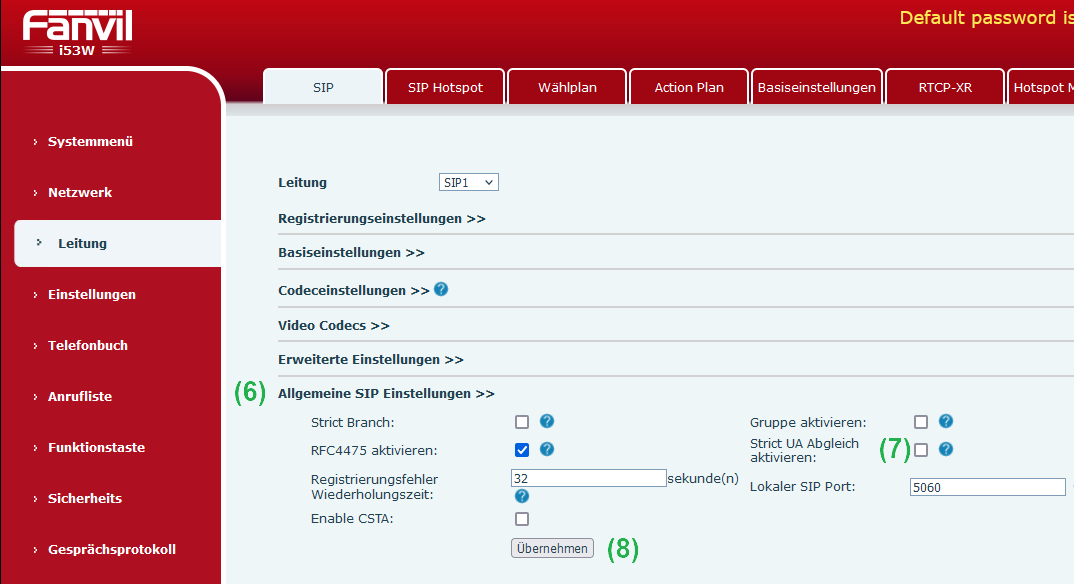The image size is (1074, 584).
Task: Click the help icon next to Codeceinstellungen
Action: tap(441, 290)
